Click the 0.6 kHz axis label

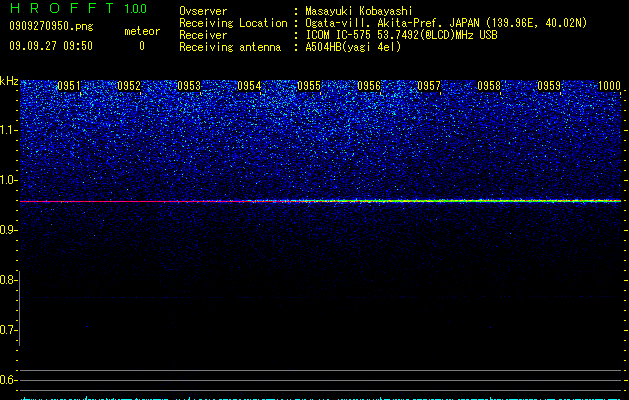tap(9, 380)
